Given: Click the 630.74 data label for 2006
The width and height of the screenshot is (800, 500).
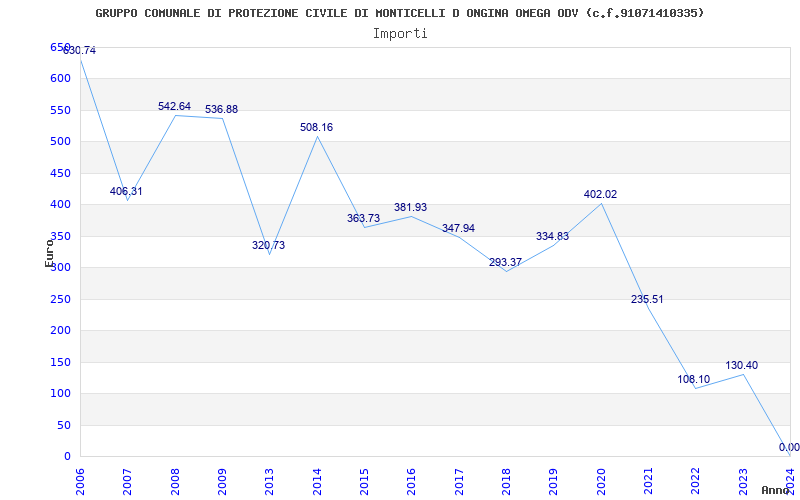Looking at the screenshot, I should coord(79,51).
